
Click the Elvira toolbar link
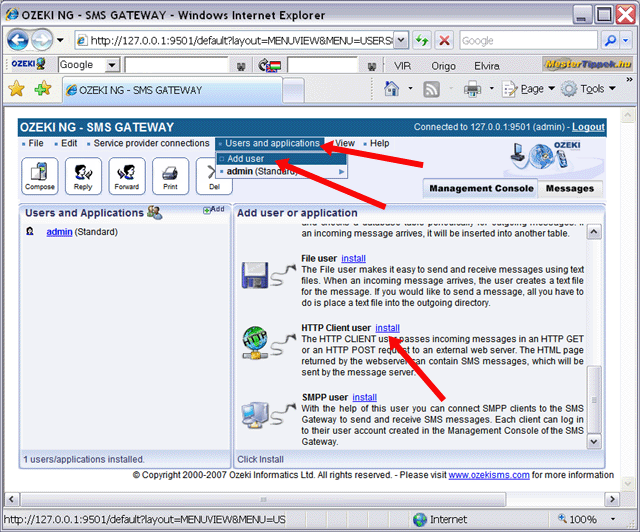pos(487,65)
